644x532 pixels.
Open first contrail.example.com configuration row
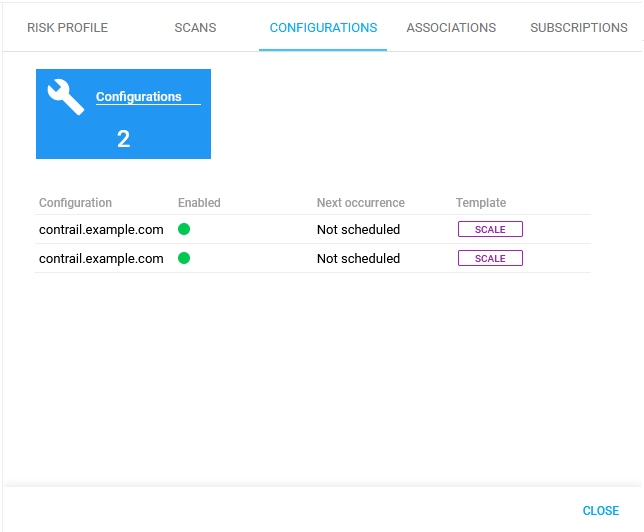click(101, 229)
